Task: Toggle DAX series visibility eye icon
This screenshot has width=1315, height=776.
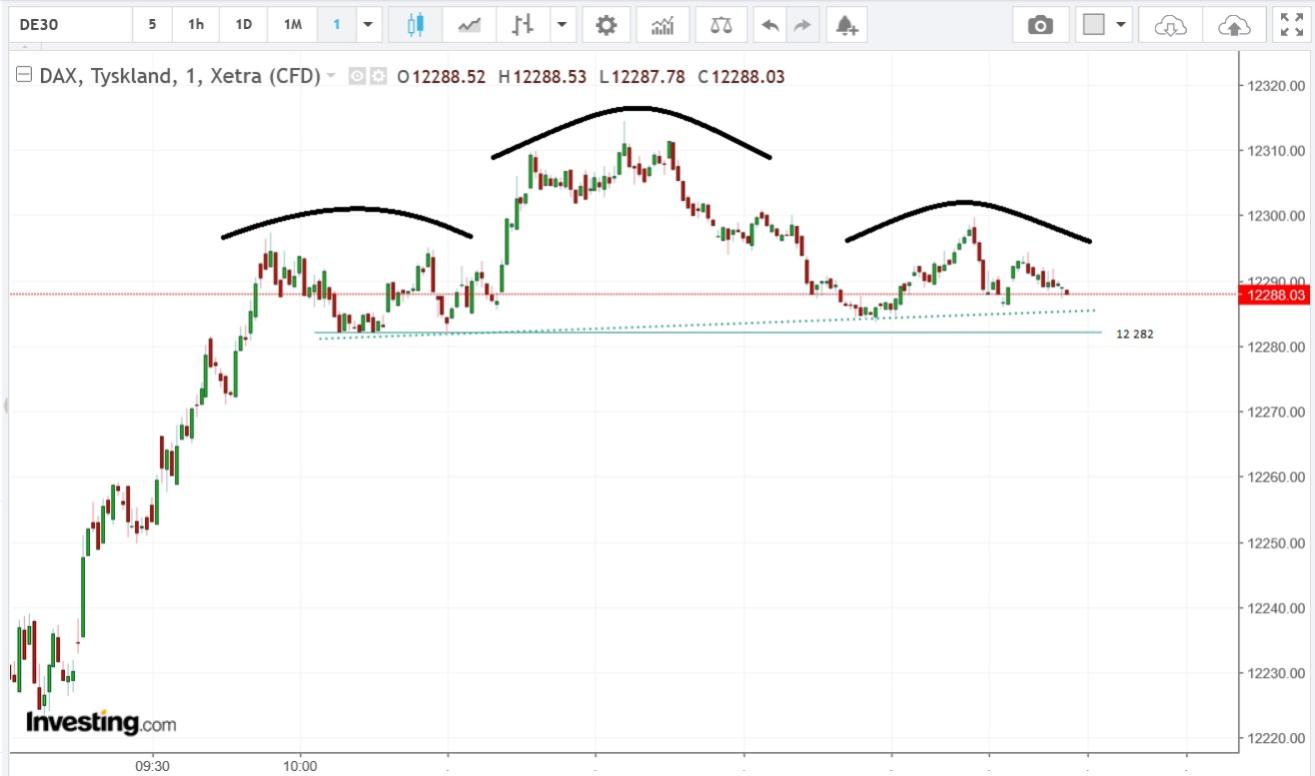Action: (x=358, y=76)
